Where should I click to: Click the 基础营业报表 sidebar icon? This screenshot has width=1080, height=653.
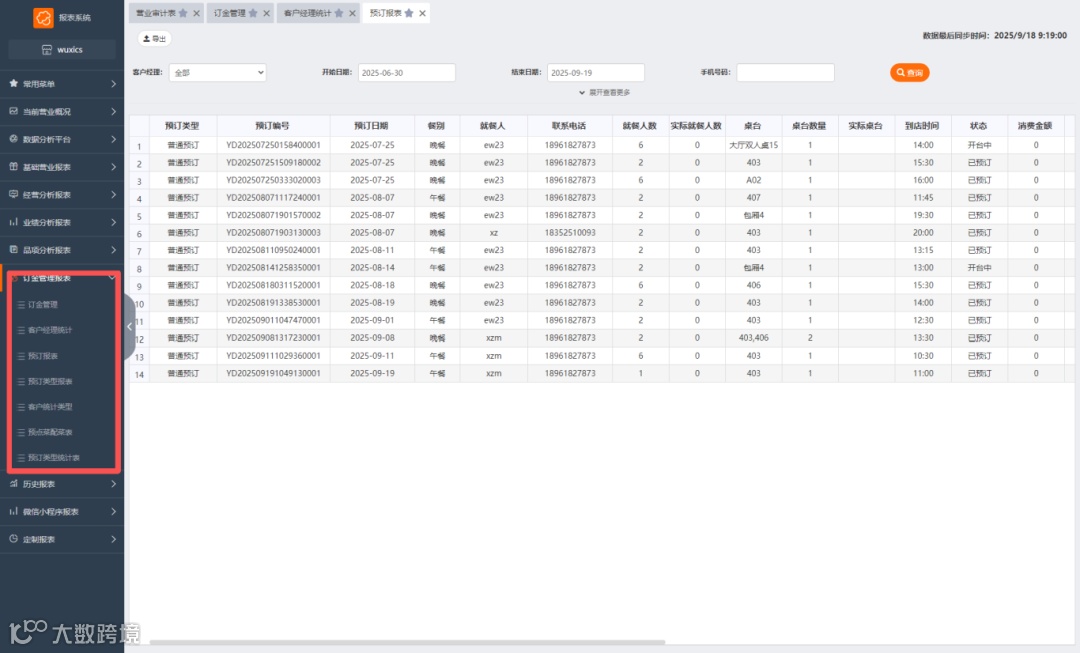pyautogui.click(x=14, y=167)
